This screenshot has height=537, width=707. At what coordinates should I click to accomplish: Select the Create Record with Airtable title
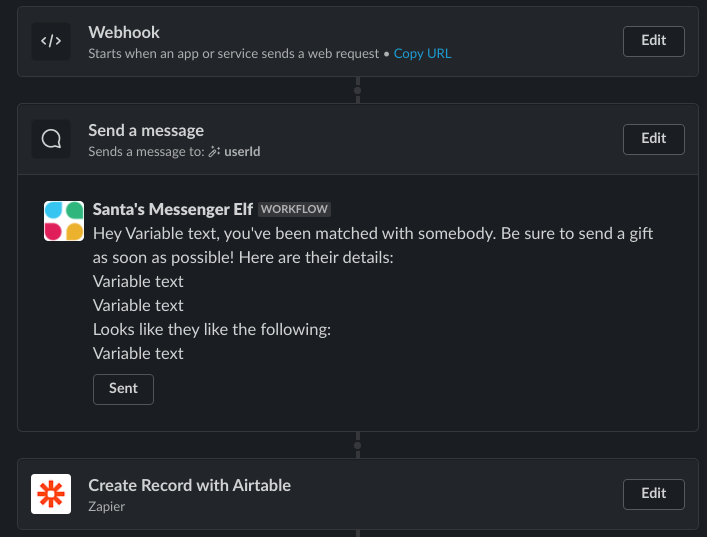[x=189, y=485]
